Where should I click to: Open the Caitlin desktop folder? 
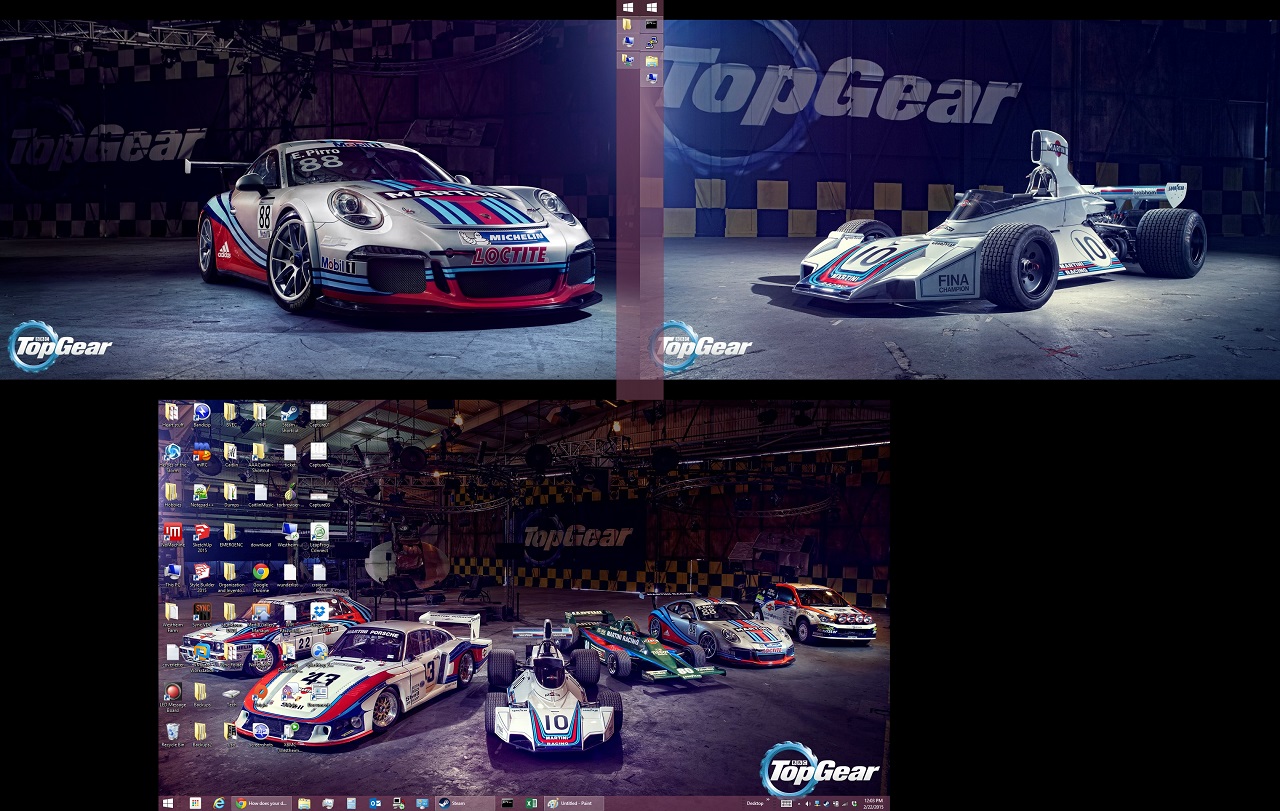click(231, 457)
